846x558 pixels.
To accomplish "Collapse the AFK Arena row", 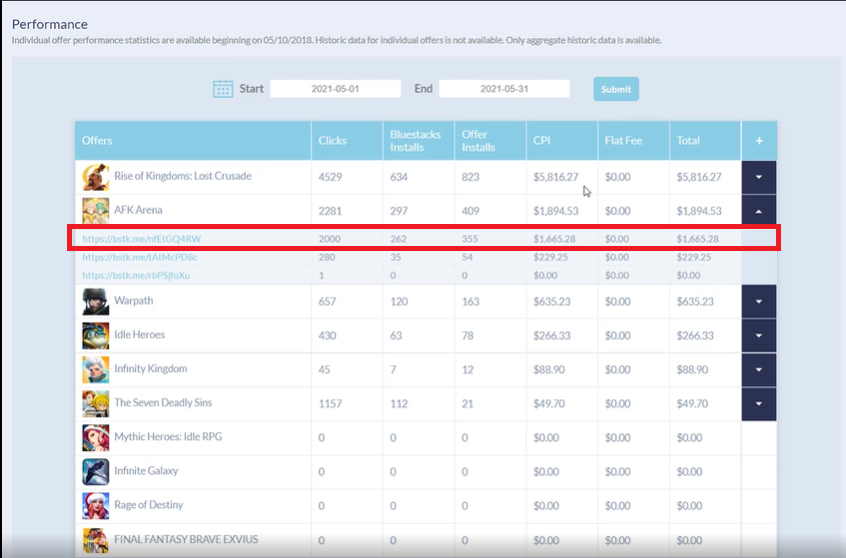I will tap(759, 210).
